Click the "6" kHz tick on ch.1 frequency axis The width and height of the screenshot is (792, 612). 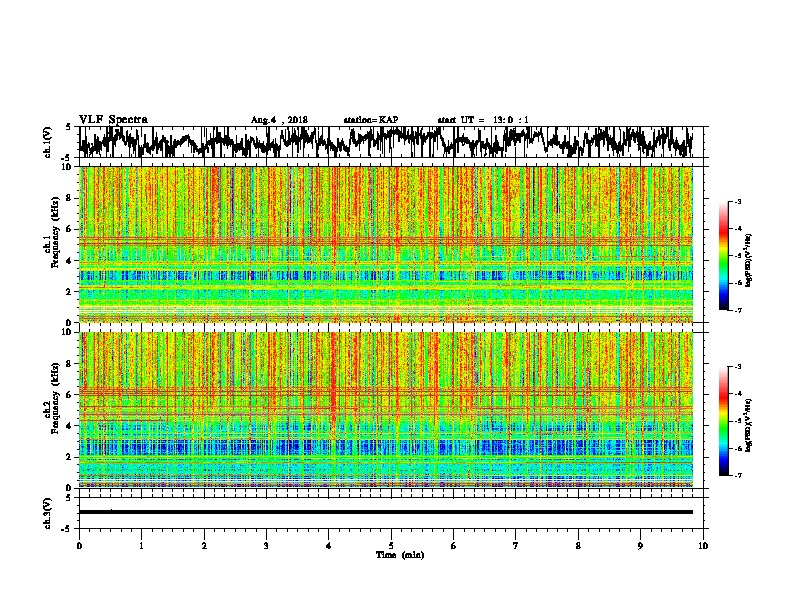69,229
